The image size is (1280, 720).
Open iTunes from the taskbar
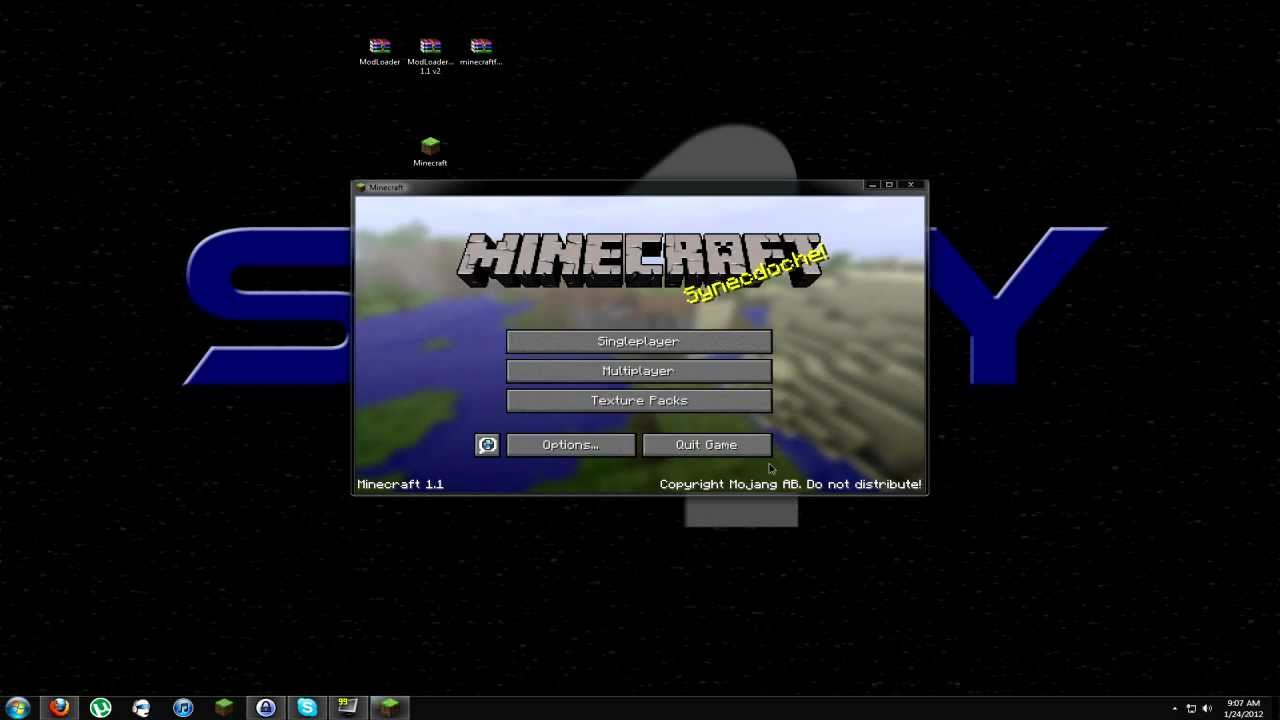coord(182,707)
